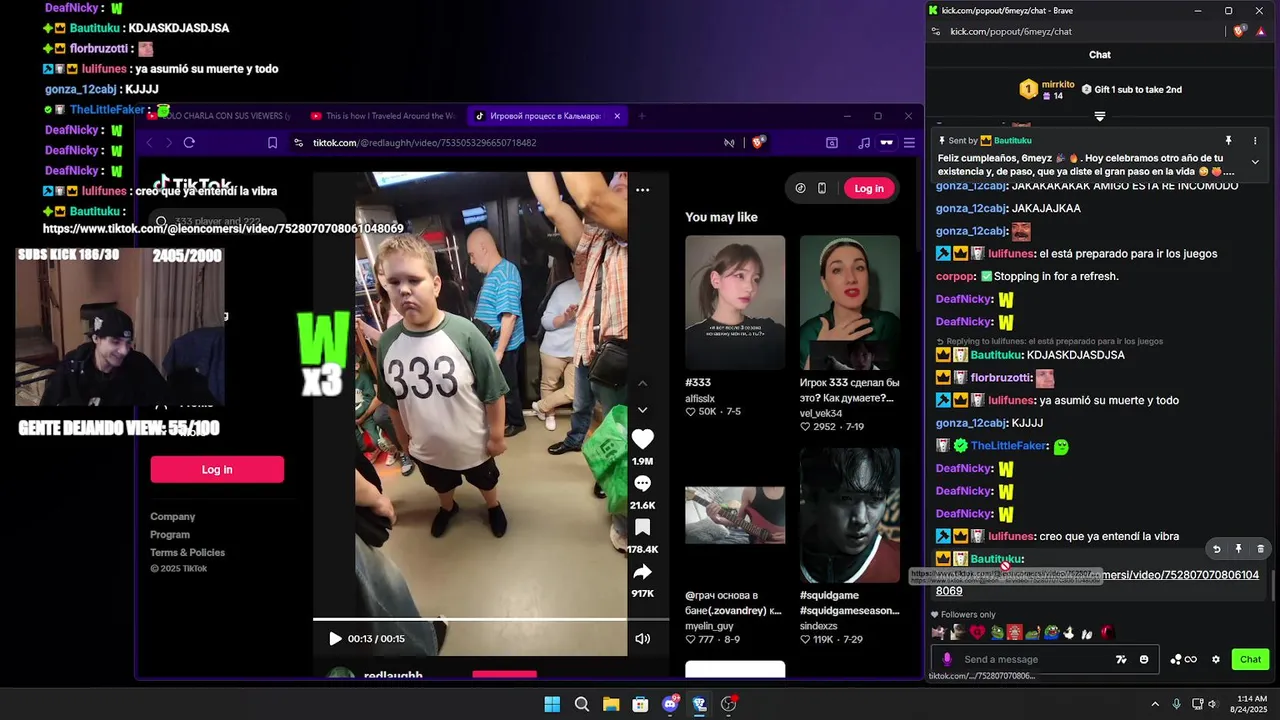Image resolution: width=1280 pixels, height=720 pixels.
Task: Open the Program footer link
Action: tap(170, 535)
